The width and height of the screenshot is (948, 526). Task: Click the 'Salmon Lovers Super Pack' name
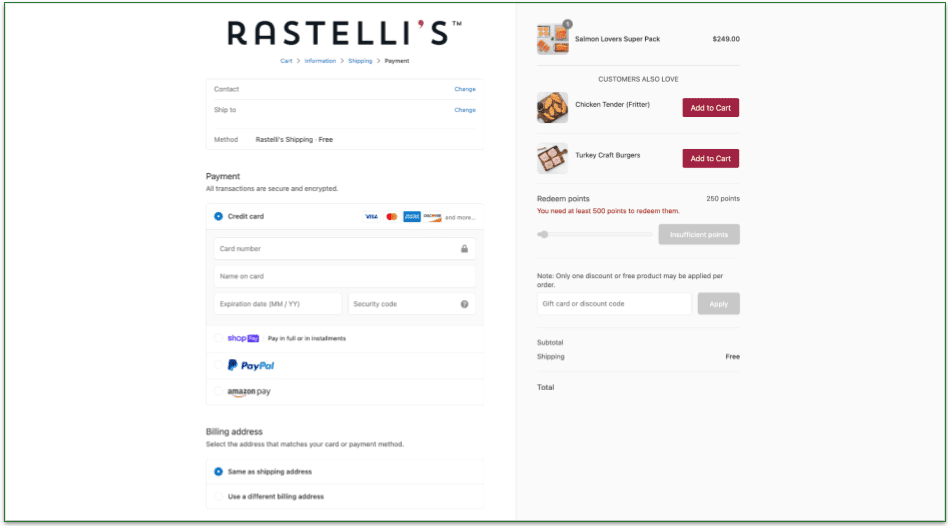click(x=617, y=39)
